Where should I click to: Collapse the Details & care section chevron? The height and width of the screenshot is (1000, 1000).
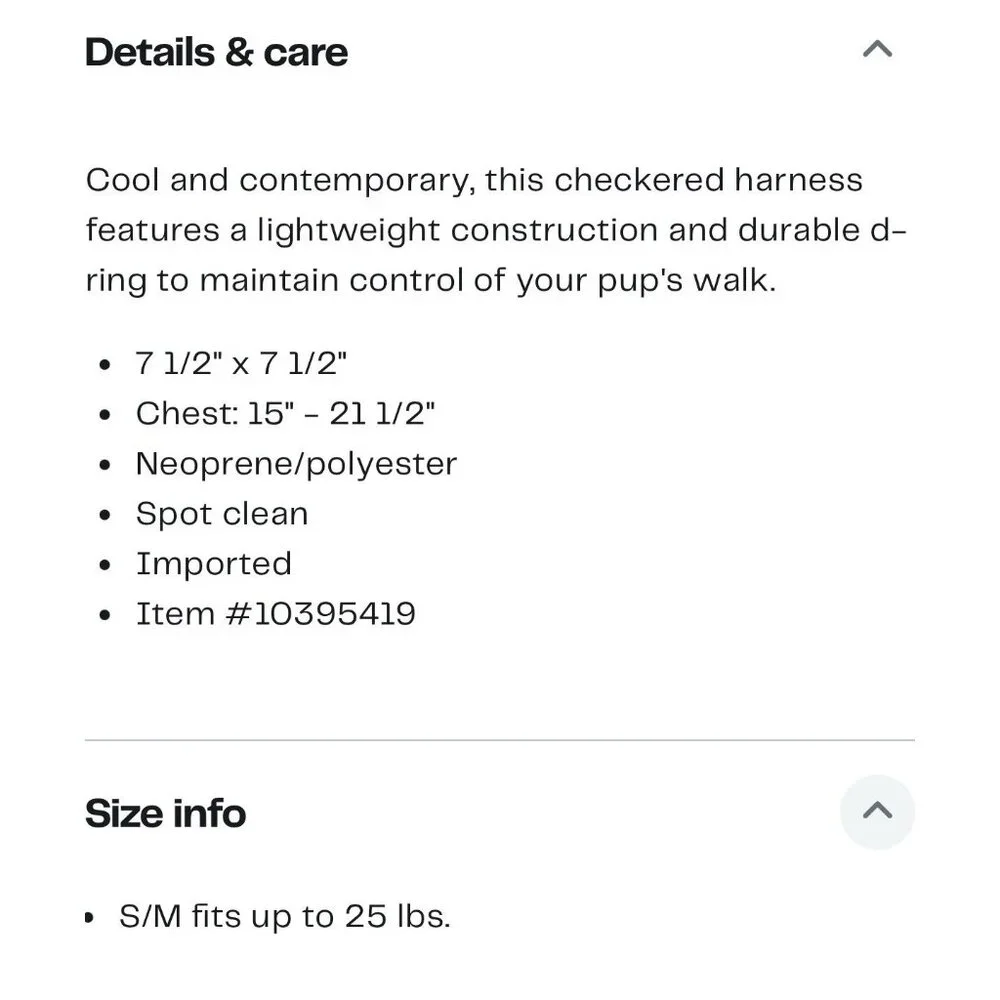click(877, 49)
